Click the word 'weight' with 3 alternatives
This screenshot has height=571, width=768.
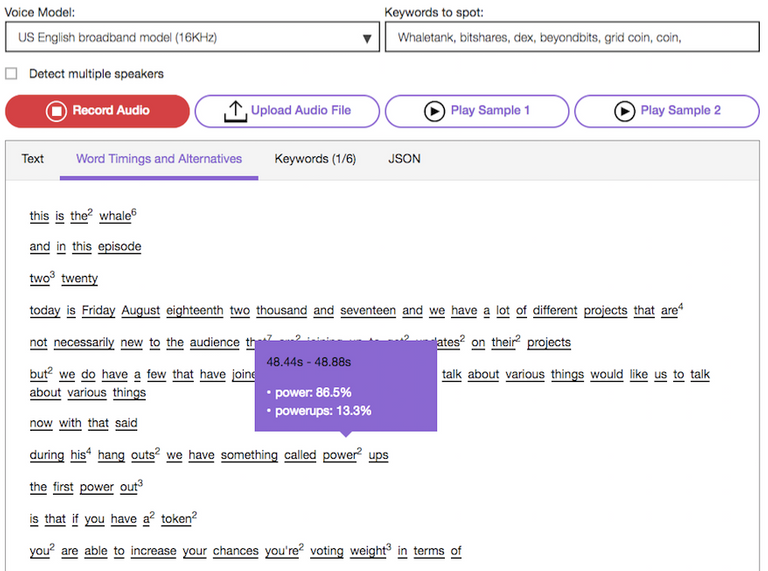370,550
